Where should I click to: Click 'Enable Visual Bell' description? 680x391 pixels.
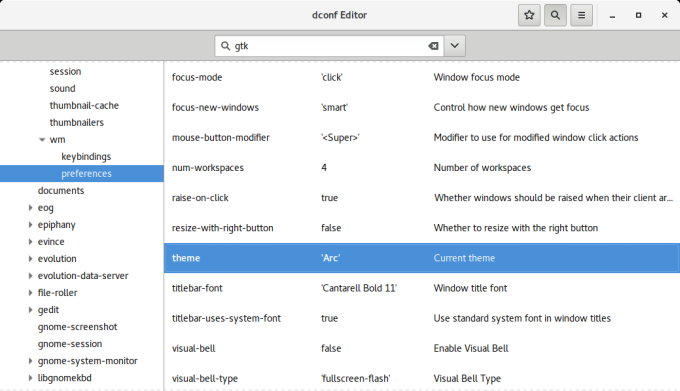pyautogui.click(x=471, y=349)
